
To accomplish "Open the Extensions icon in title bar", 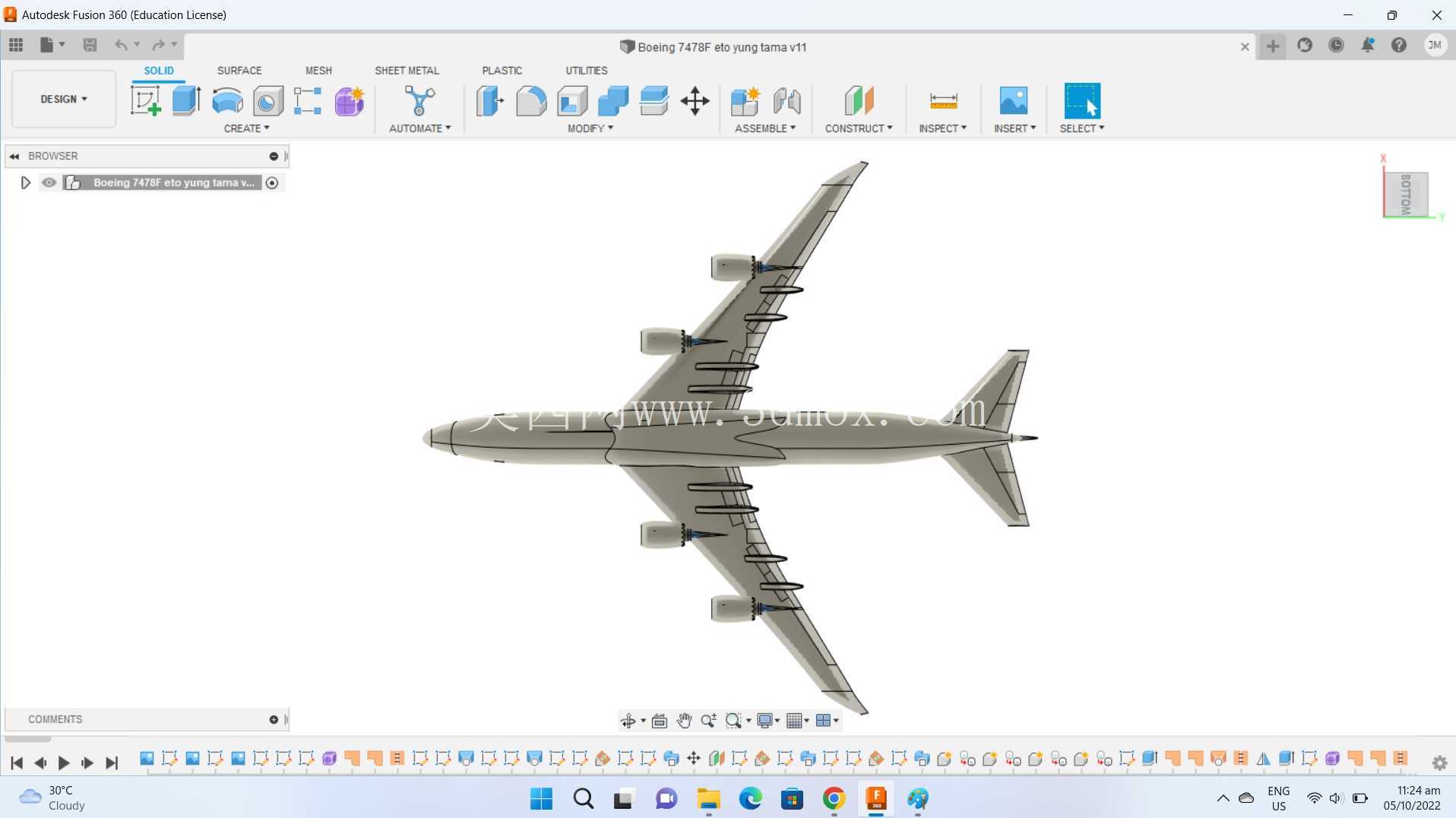I will pyautogui.click(x=1305, y=46).
